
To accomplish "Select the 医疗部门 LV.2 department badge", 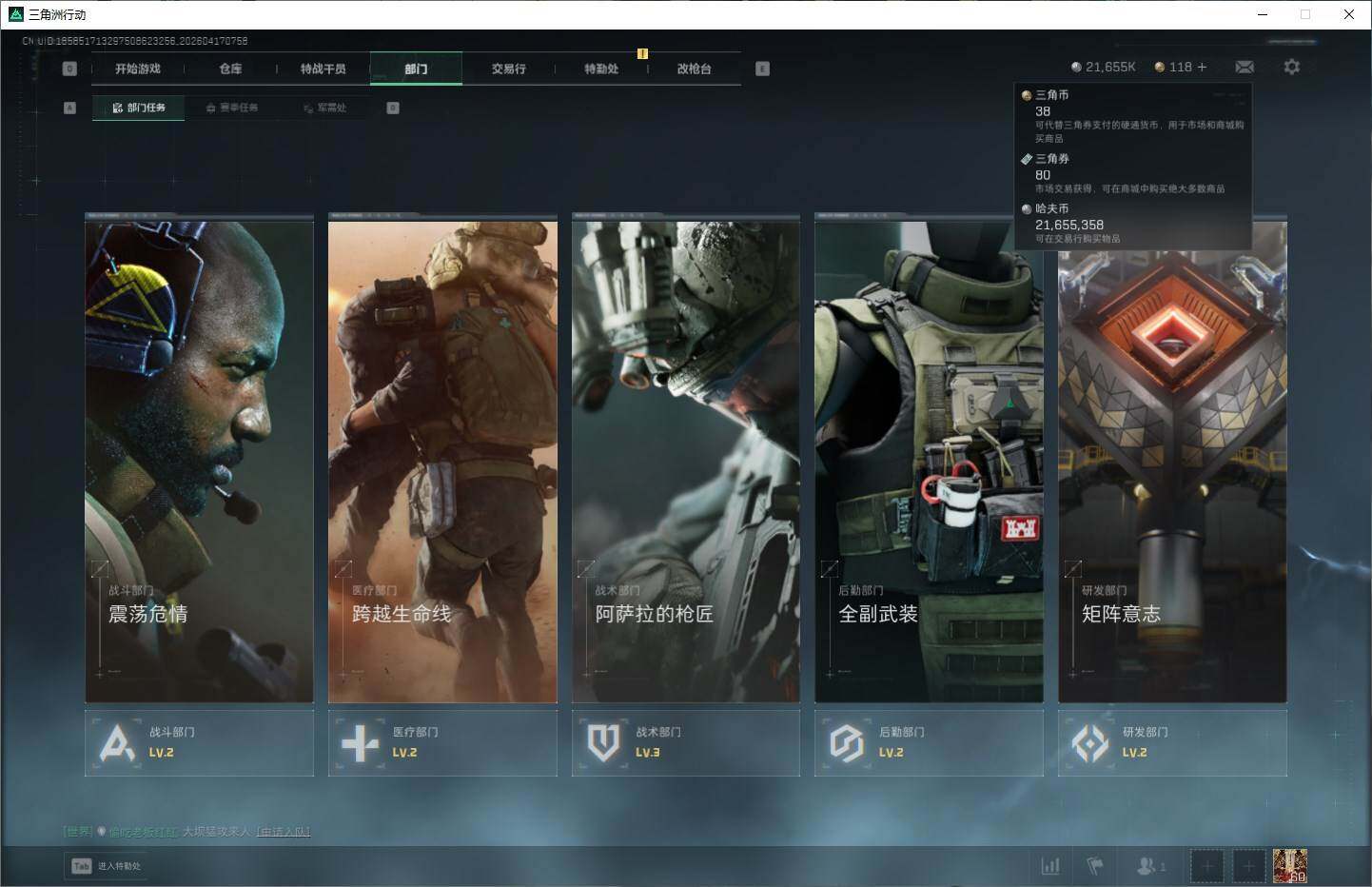I will (442, 742).
